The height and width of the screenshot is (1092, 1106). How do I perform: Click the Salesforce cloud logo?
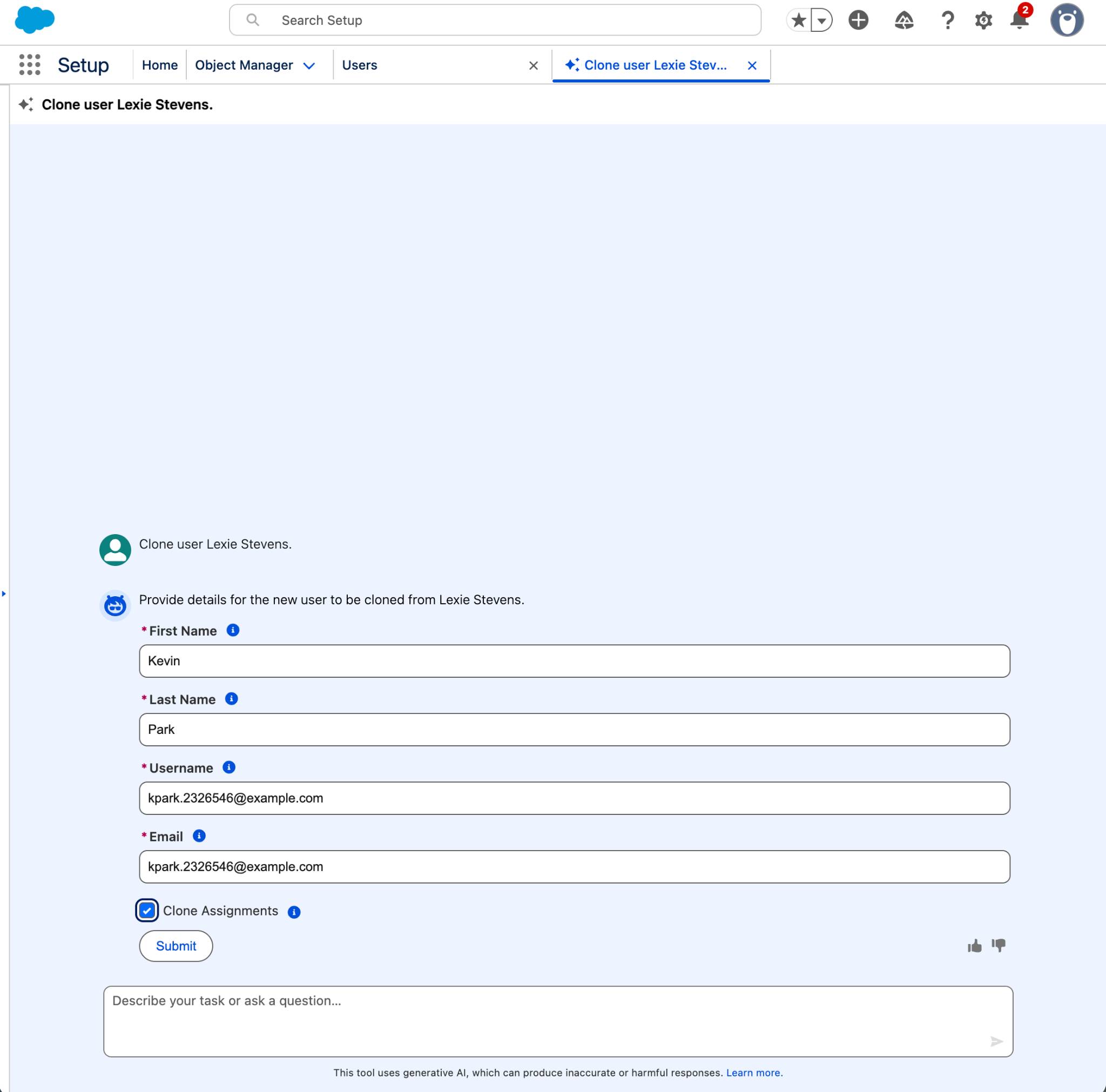coord(35,20)
